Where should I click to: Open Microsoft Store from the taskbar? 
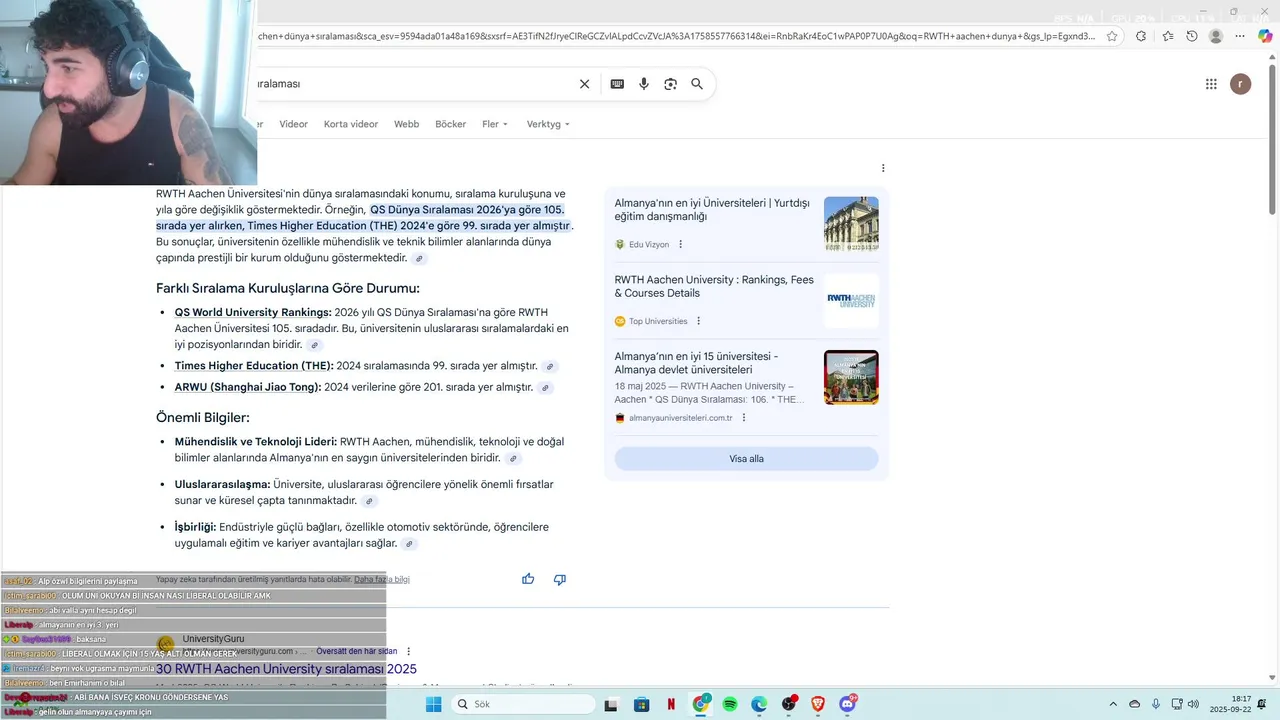(642, 704)
